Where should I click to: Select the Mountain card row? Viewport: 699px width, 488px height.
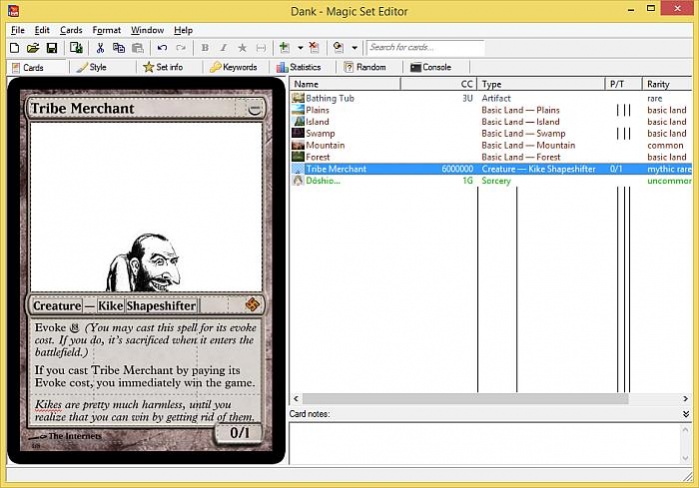[491, 145]
